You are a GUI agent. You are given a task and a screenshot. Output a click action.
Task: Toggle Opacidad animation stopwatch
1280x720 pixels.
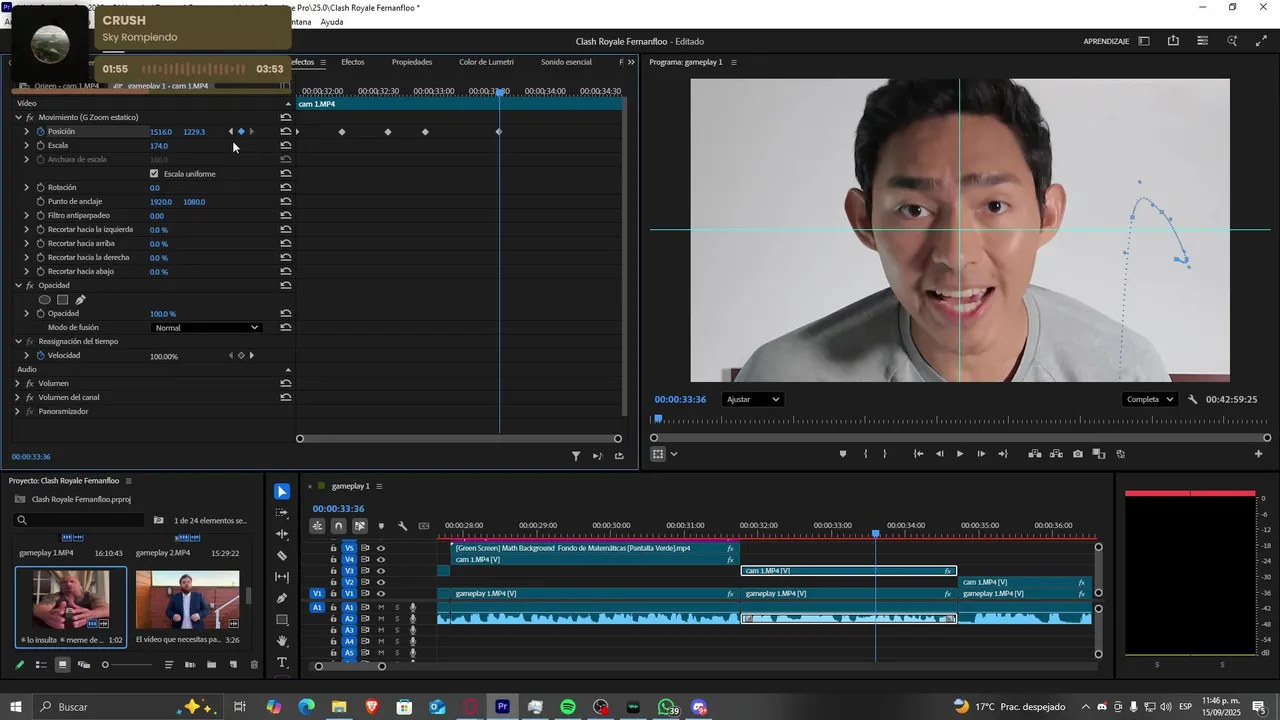point(41,314)
